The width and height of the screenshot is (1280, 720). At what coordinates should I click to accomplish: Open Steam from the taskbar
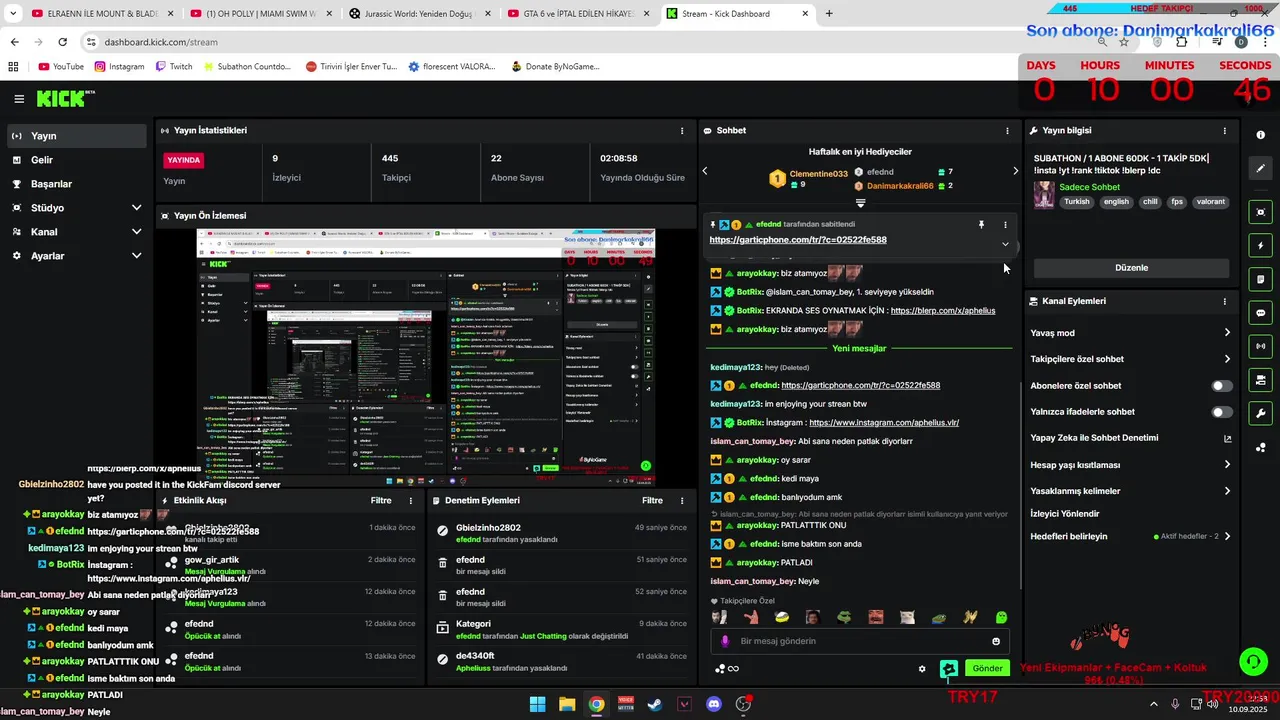(x=655, y=704)
